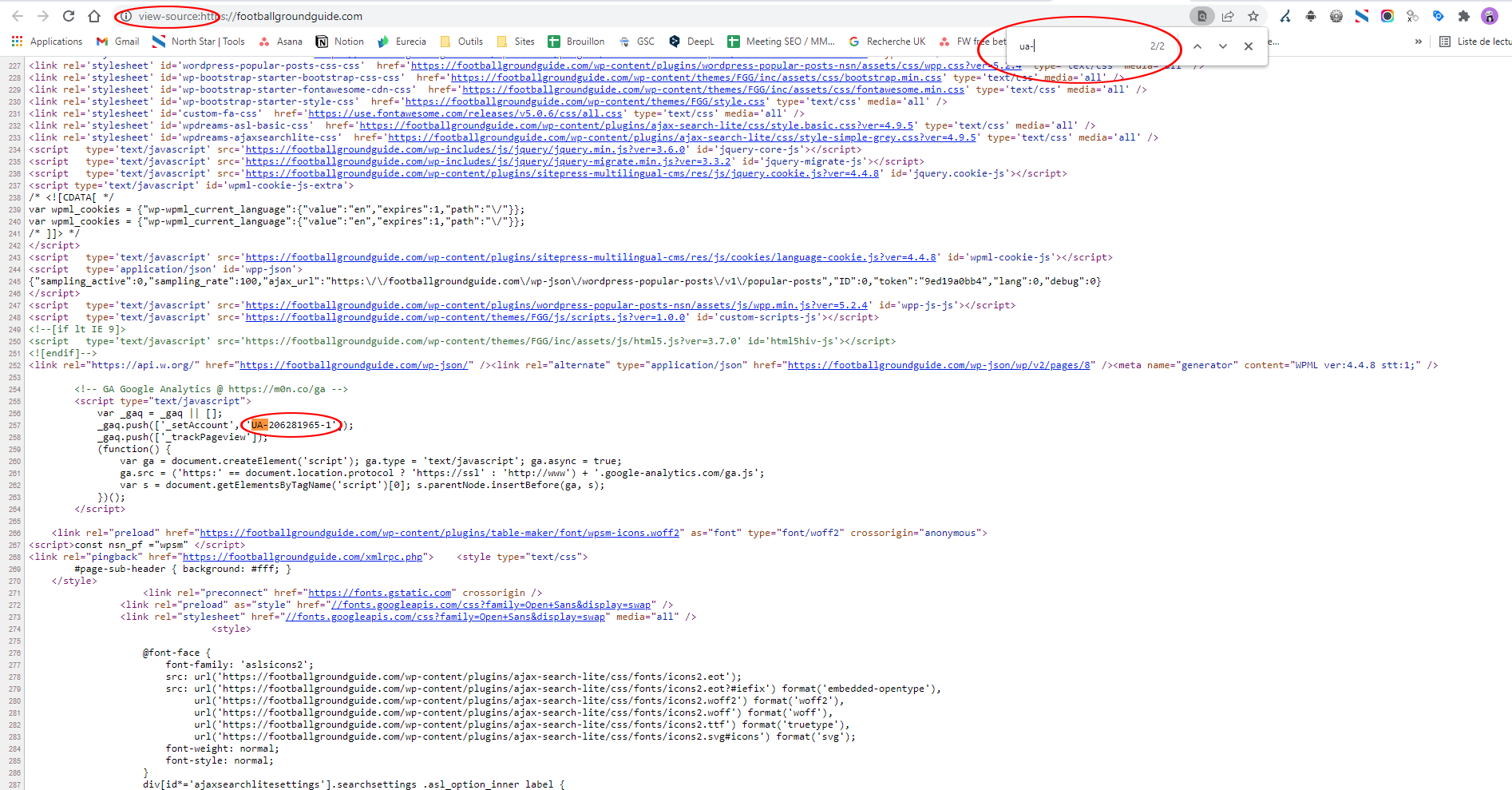Close the find-in-page bar
This screenshot has height=790, width=1512.
(x=1249, y=46)
